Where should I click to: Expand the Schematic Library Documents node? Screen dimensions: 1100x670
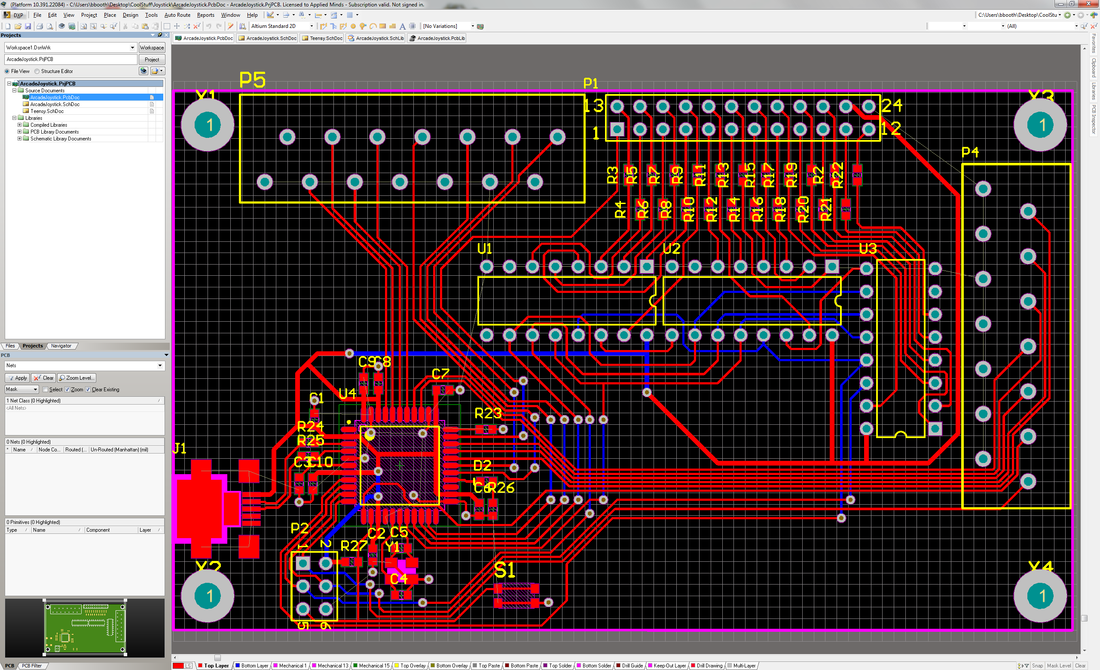[20, 139]
